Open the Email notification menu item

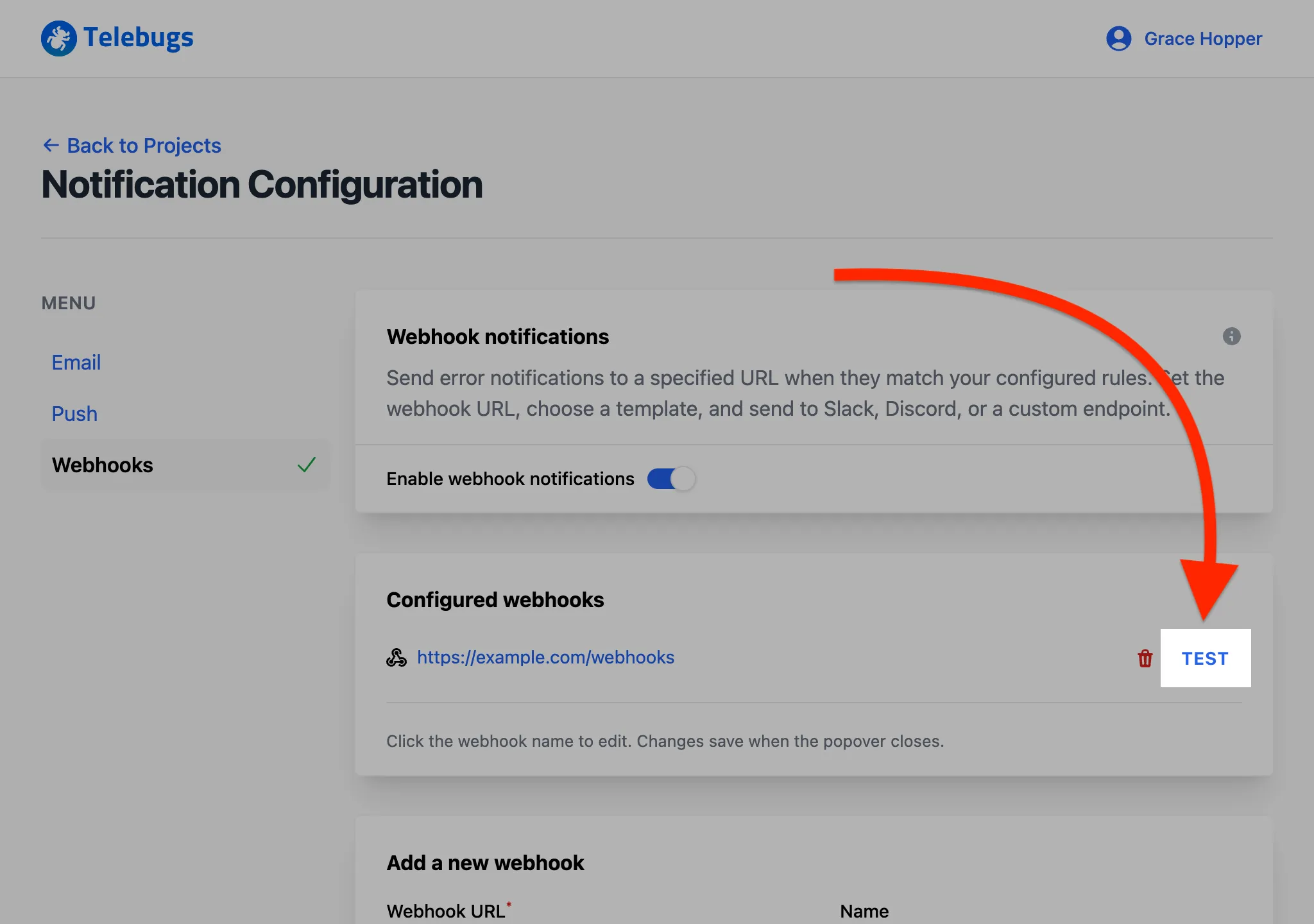[x=76, y=363]
